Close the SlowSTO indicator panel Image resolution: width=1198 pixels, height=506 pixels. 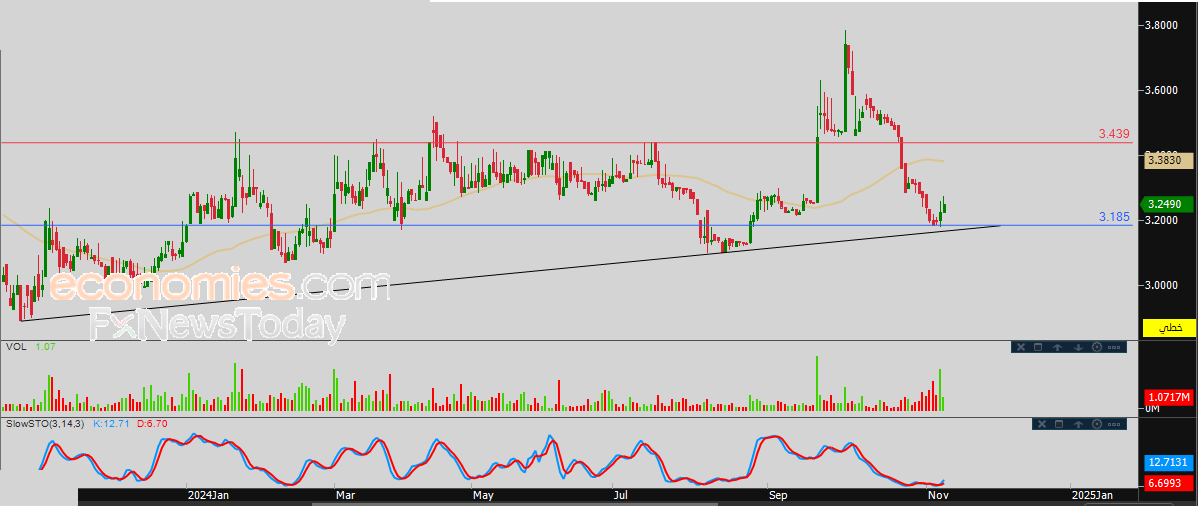(1042, 424)
